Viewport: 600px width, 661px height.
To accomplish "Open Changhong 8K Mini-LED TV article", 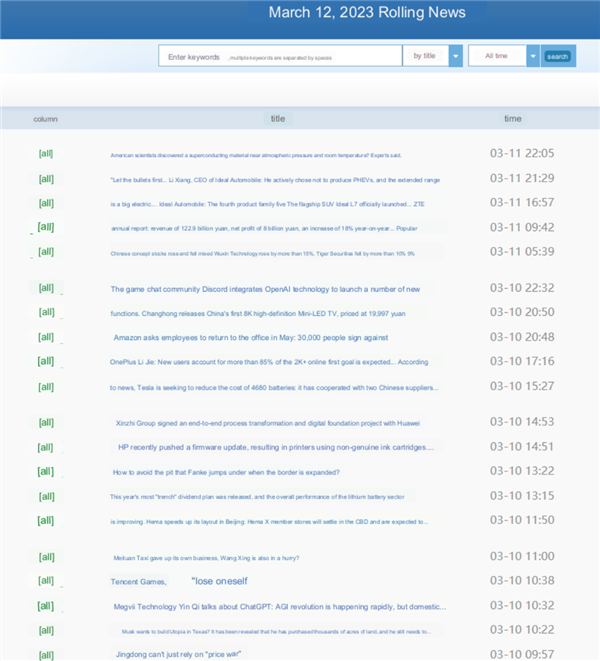I will pos(258,313).
